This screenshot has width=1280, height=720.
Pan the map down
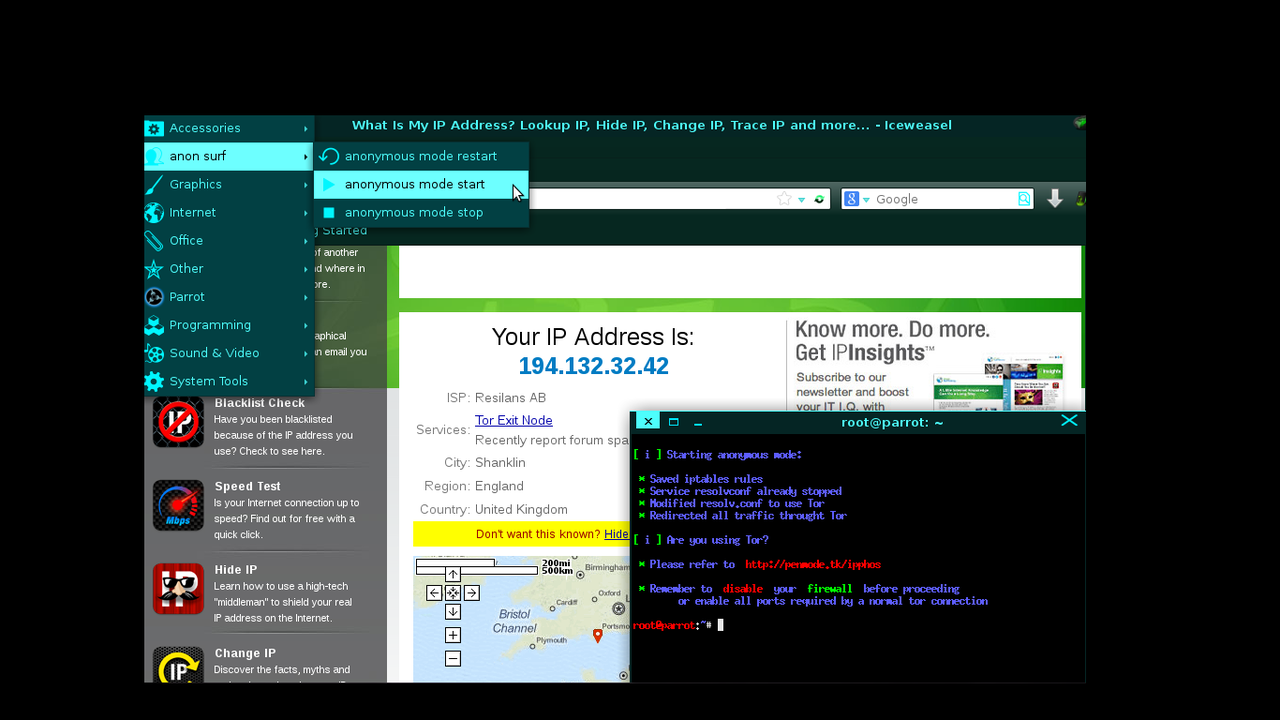point(453,612)
